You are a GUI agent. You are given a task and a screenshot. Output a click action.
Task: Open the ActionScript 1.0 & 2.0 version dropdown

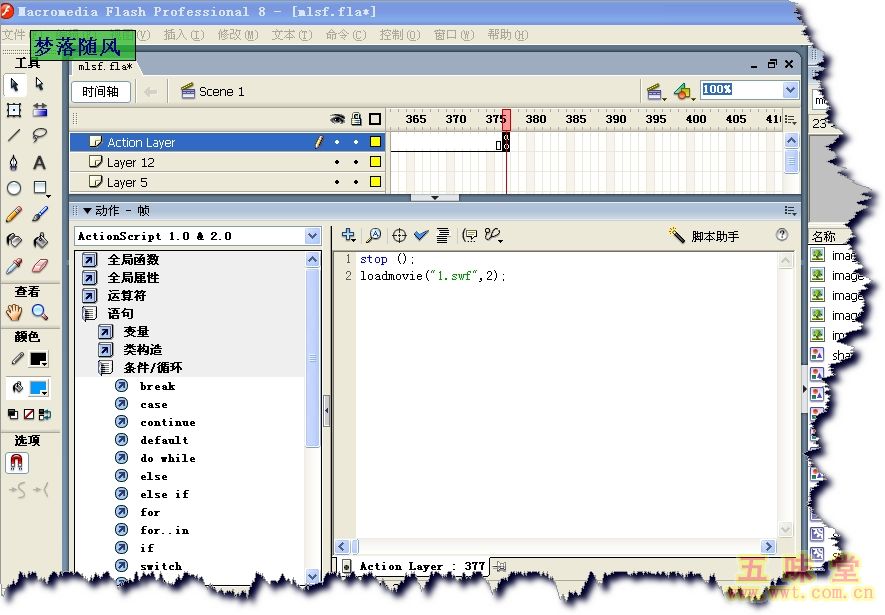point(312,236)
